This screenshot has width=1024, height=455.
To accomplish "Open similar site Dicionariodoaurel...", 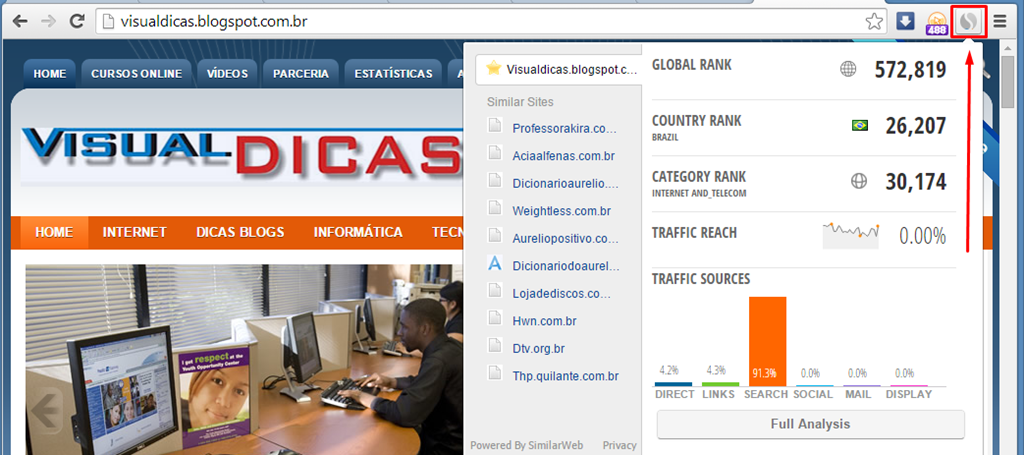I will (x=566, y=266).
